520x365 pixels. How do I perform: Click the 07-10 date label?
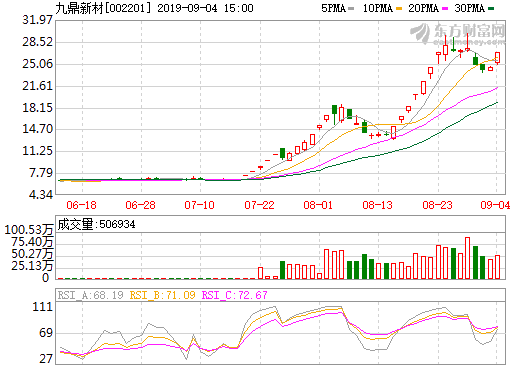[x=199, y=205]
